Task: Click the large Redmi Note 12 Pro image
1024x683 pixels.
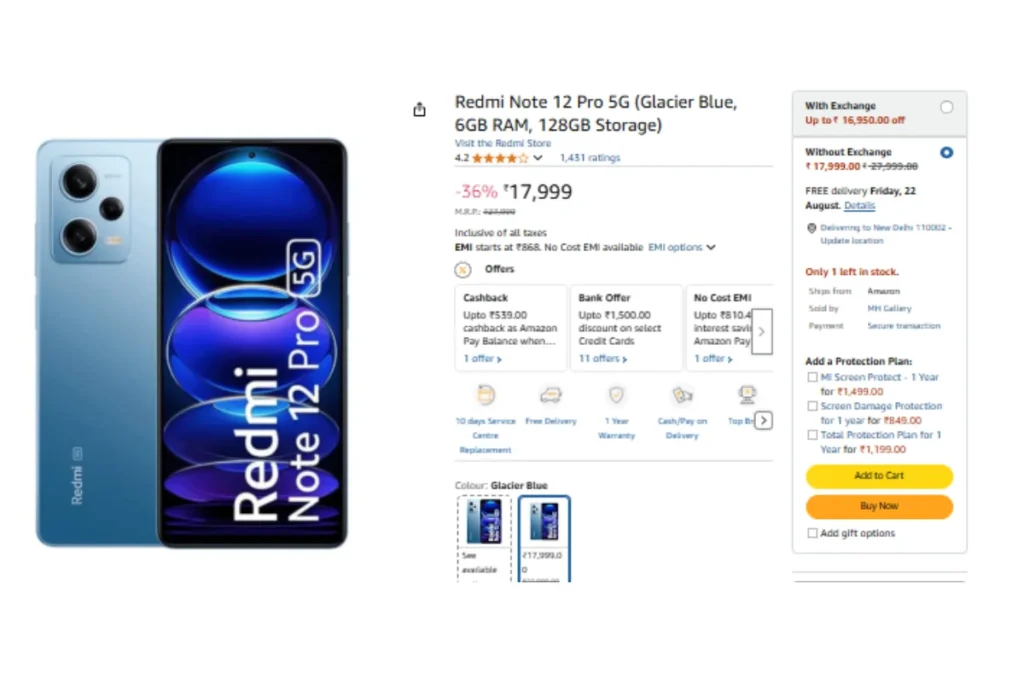Action: coord(192,343)
